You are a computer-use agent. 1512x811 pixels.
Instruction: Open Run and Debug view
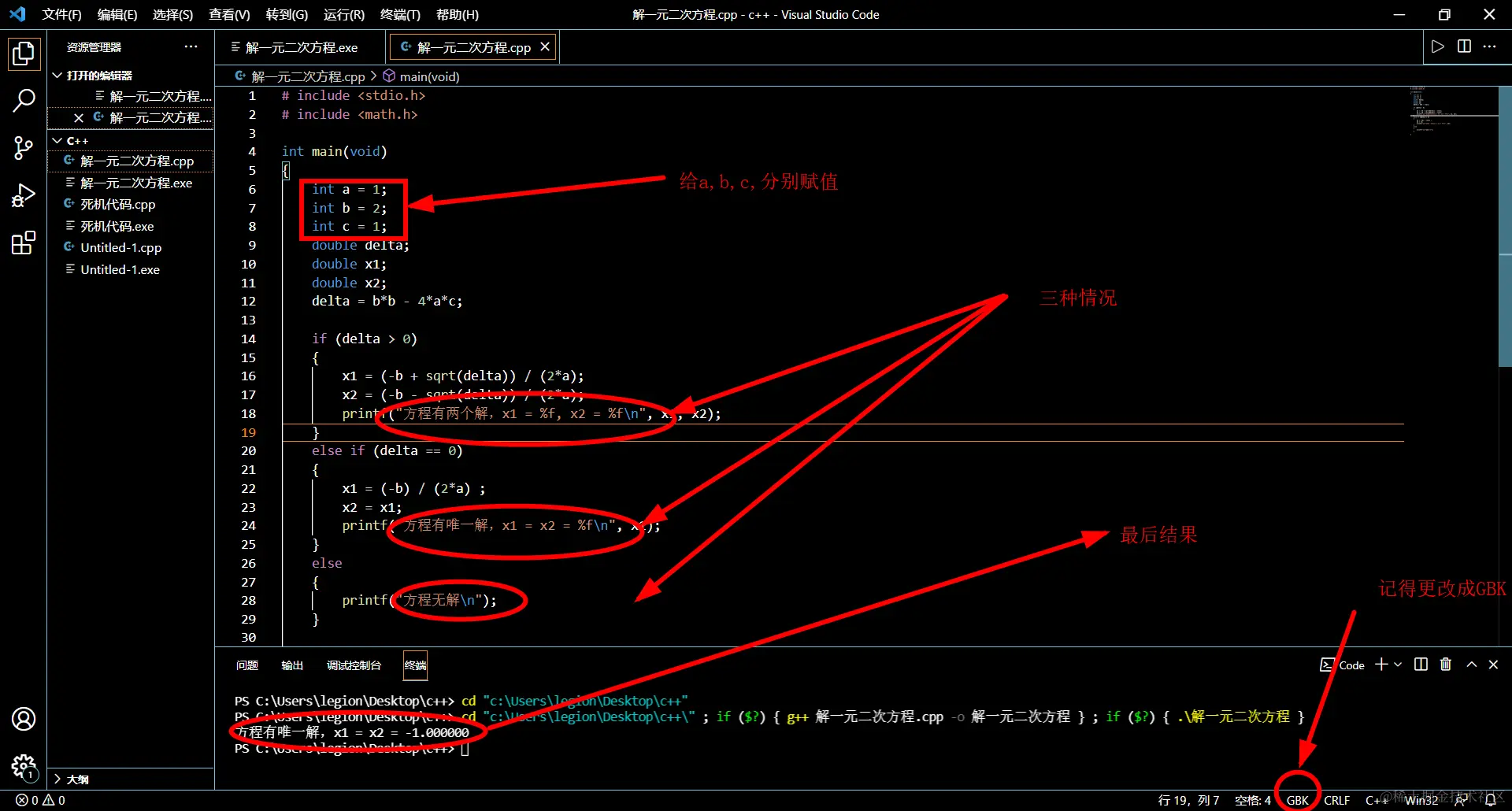(24, 194)
